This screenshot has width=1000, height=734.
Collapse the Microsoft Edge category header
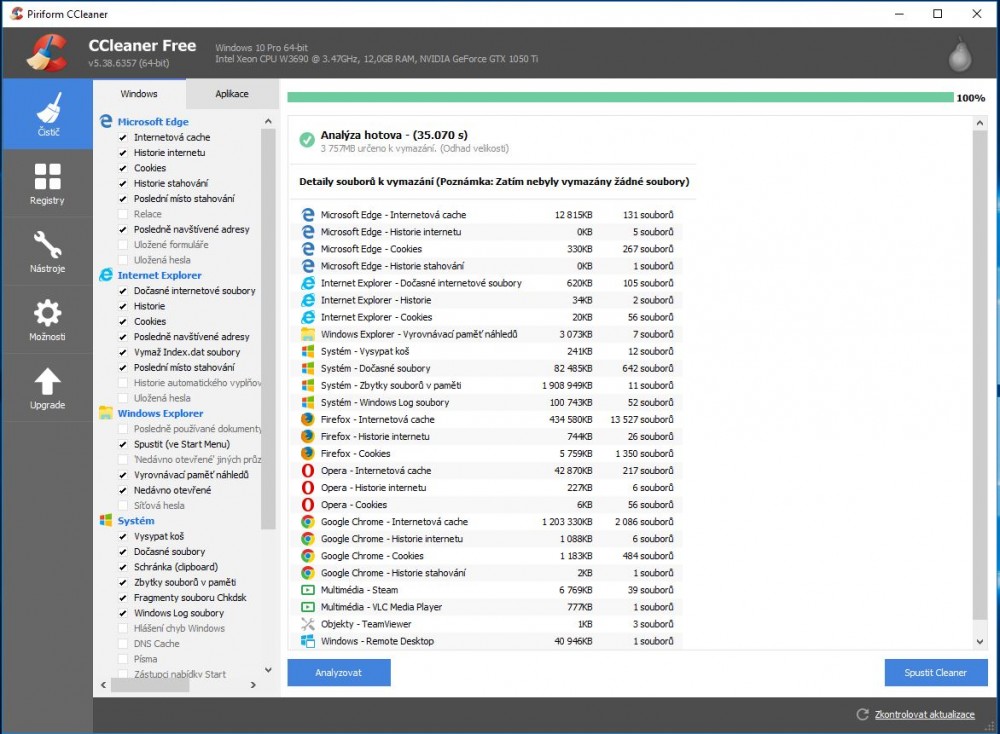(x=152, y=122)
